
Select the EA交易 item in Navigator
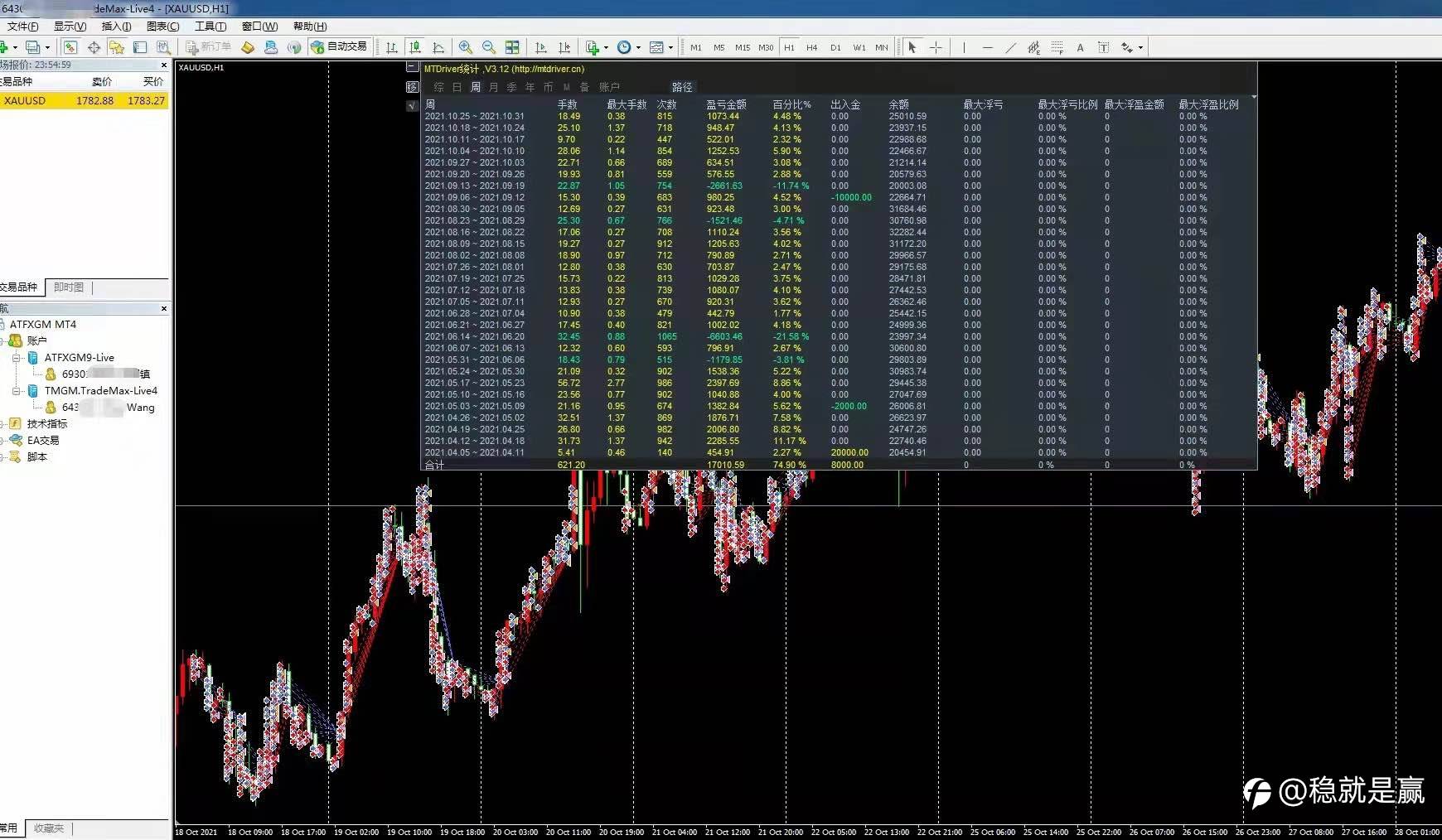pos(43,441)
